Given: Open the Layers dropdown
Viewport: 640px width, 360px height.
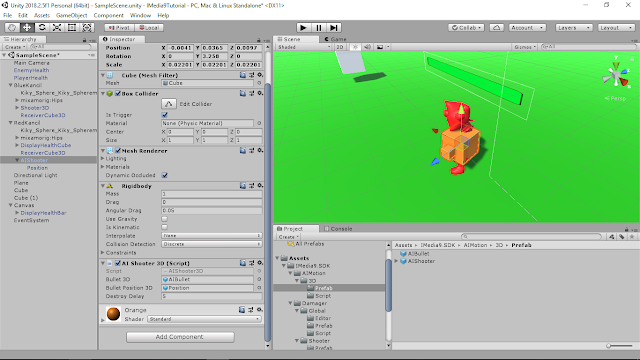Looking at the screenshot, I should coord(573,27).
